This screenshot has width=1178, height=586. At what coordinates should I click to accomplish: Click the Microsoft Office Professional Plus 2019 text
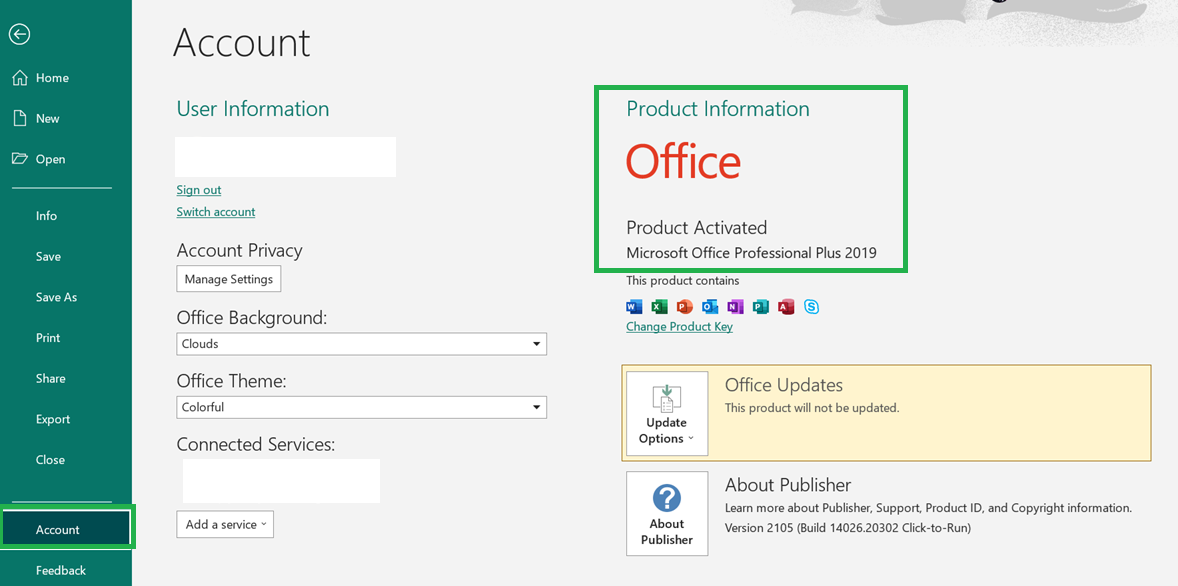pyautogui.click(x=751, y=253)
